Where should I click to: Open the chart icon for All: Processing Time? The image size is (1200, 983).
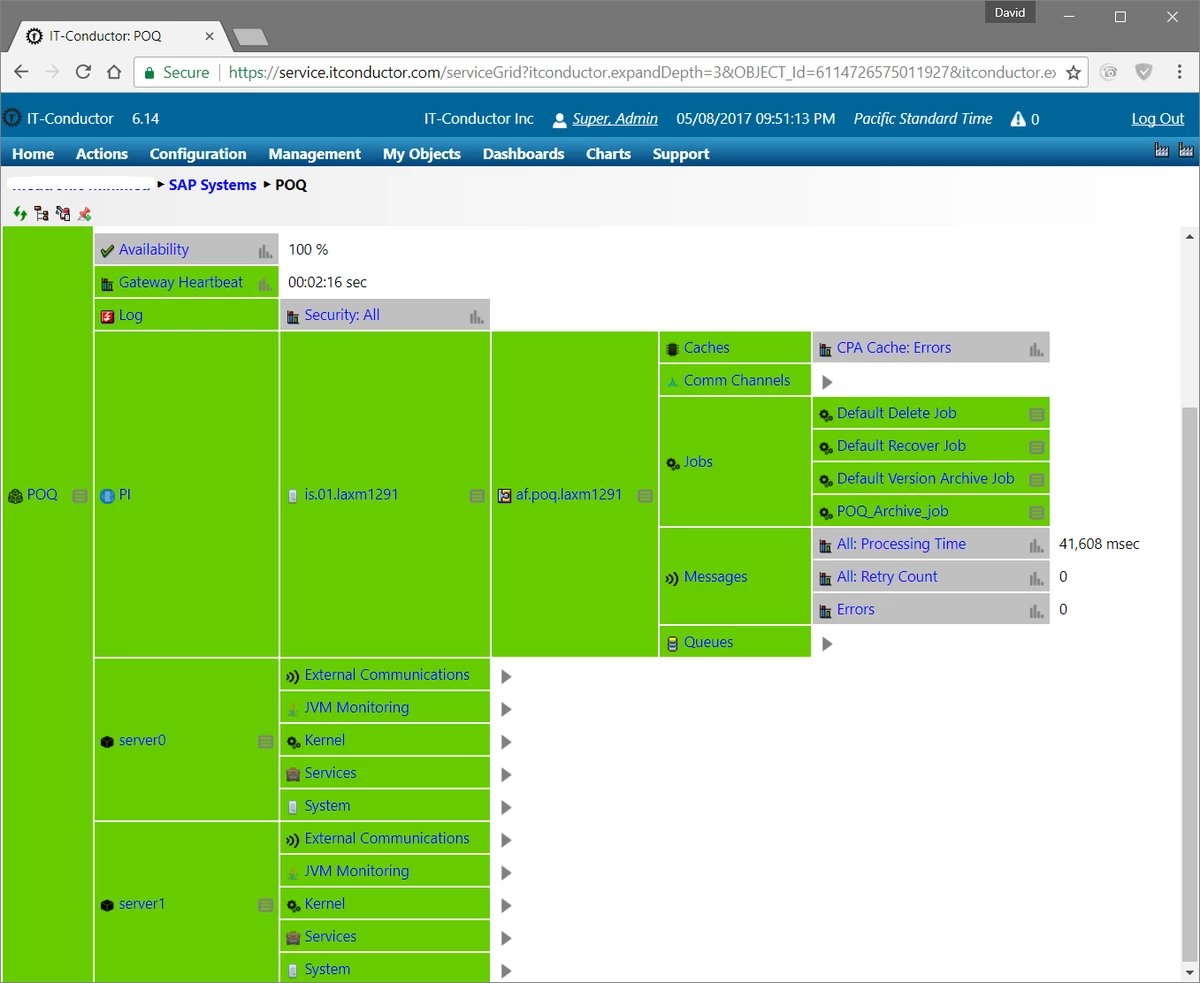point(1036,544)
